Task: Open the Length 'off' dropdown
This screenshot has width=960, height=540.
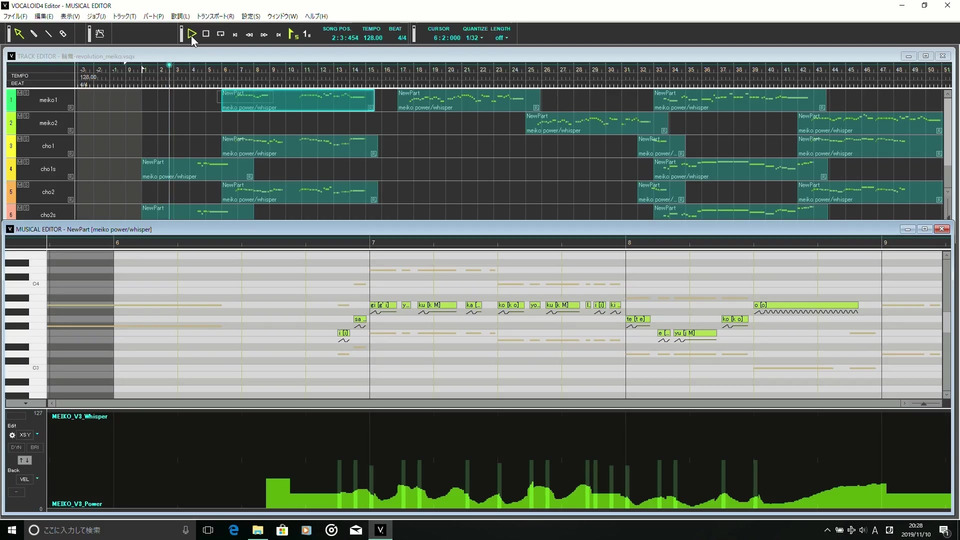Action: (x=501, y=38)
